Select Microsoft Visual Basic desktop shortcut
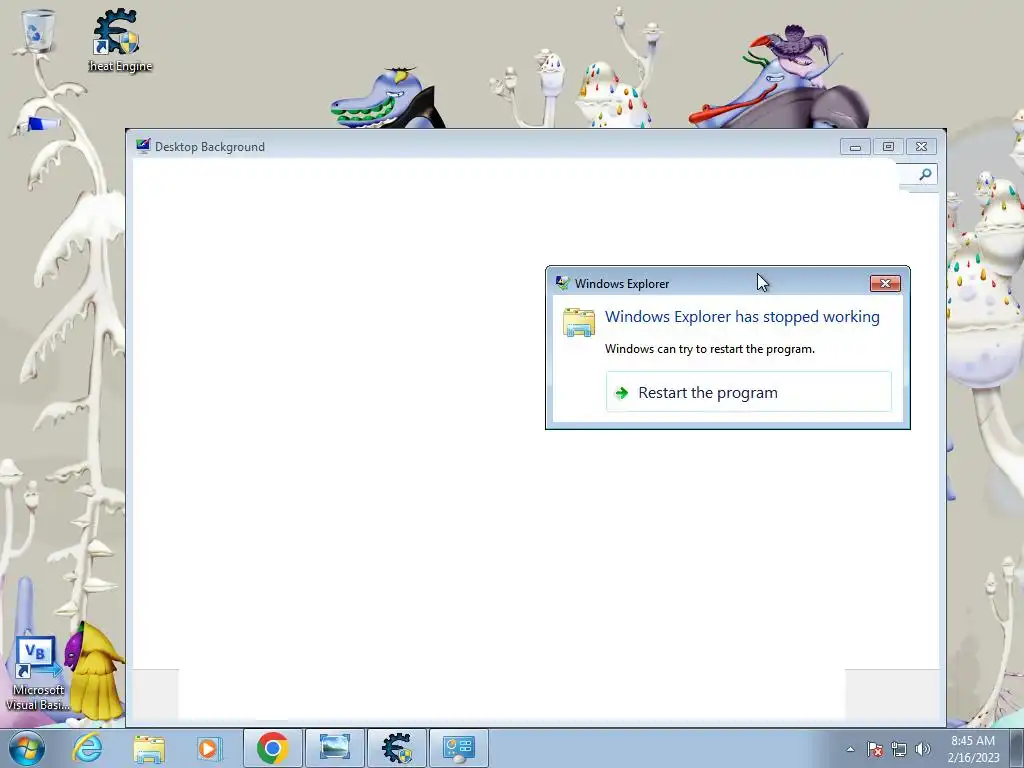The height and width of the screenshot is (768, 1024). coord(37,674)
